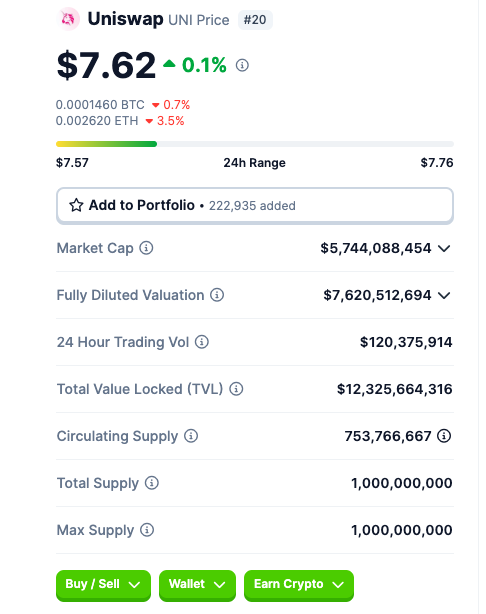486x614 pixels.
Task: Open the price change info icon beside 0.1%
Action: (242, 65)
